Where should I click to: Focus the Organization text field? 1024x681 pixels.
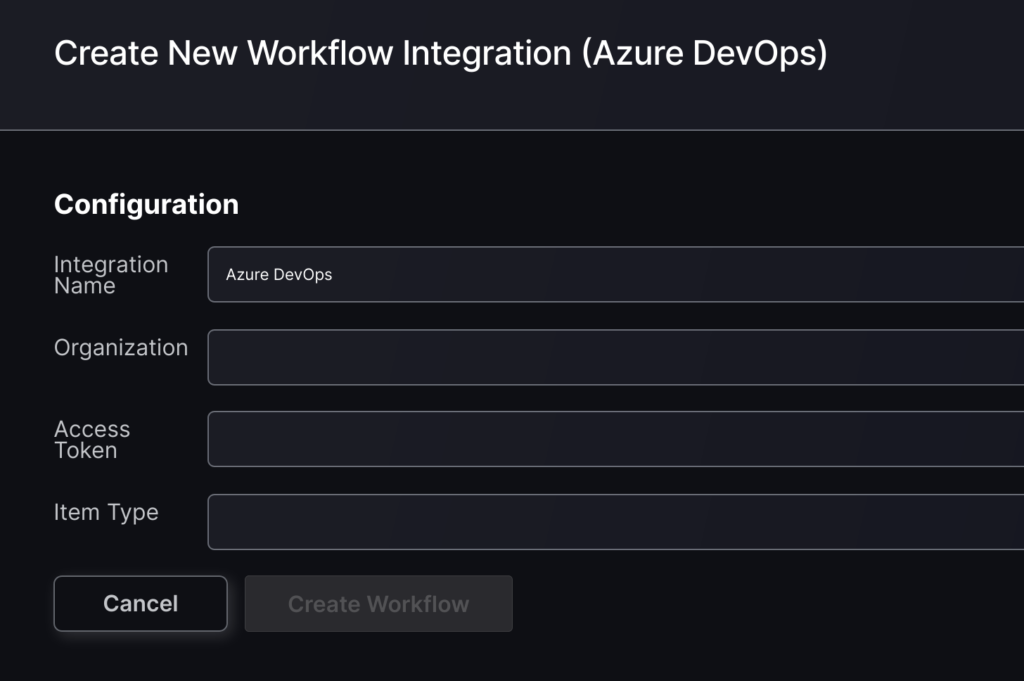pos(616,357)
